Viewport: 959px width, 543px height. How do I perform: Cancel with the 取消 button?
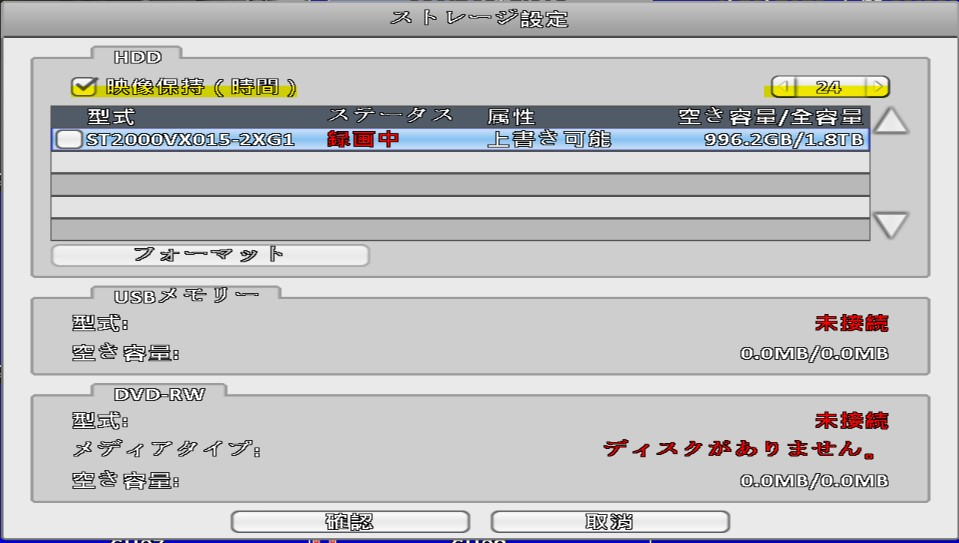tap(609, 522)
